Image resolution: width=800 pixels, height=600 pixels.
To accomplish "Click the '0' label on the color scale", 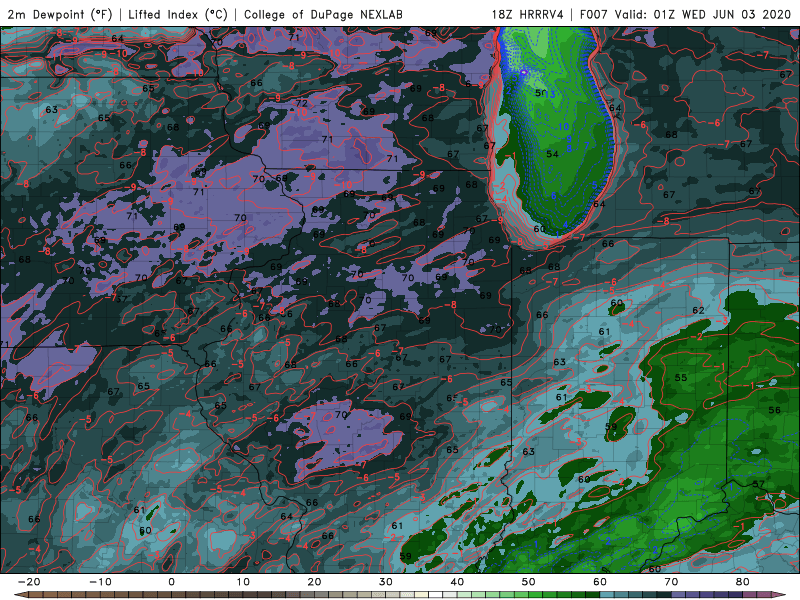I will (171, 582).
